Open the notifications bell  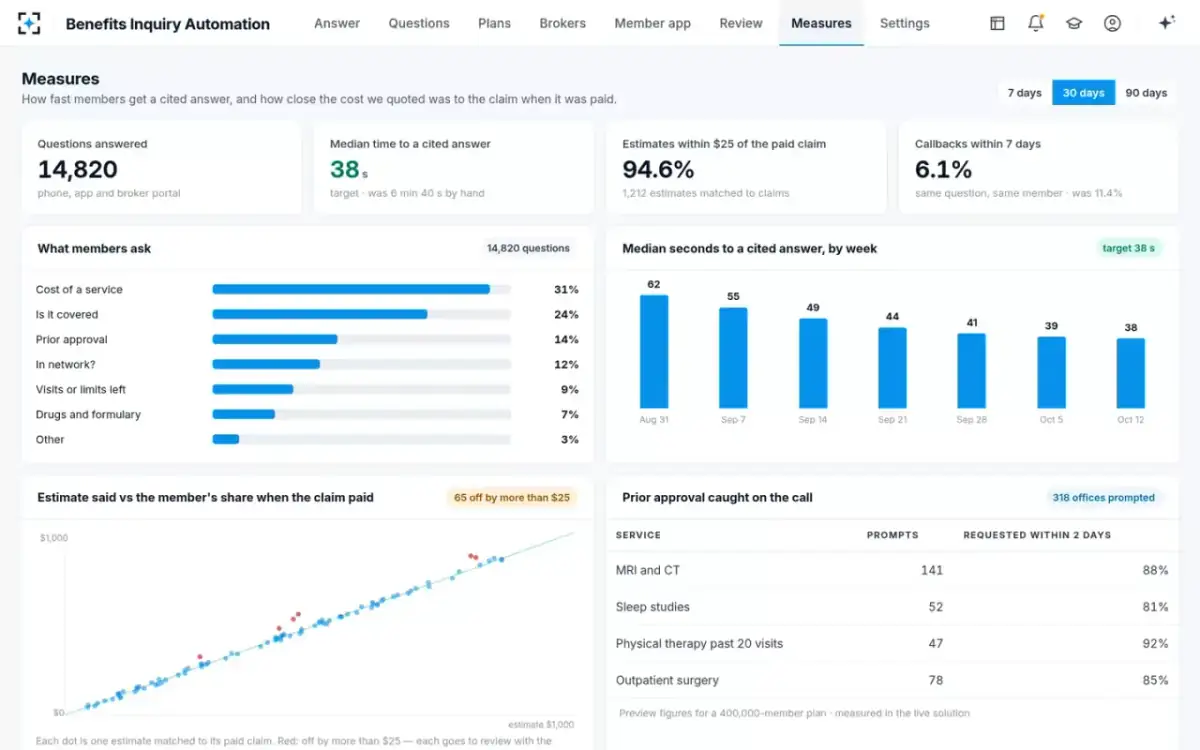[x=1036, y=23]
